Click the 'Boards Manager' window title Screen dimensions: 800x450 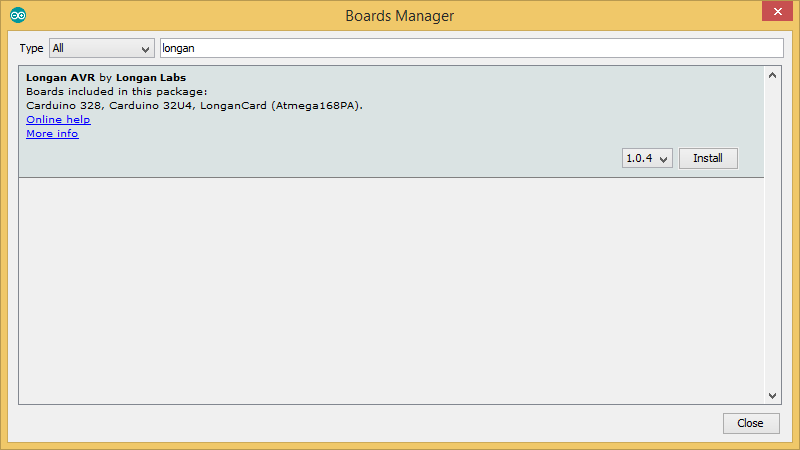click(399, 16)
